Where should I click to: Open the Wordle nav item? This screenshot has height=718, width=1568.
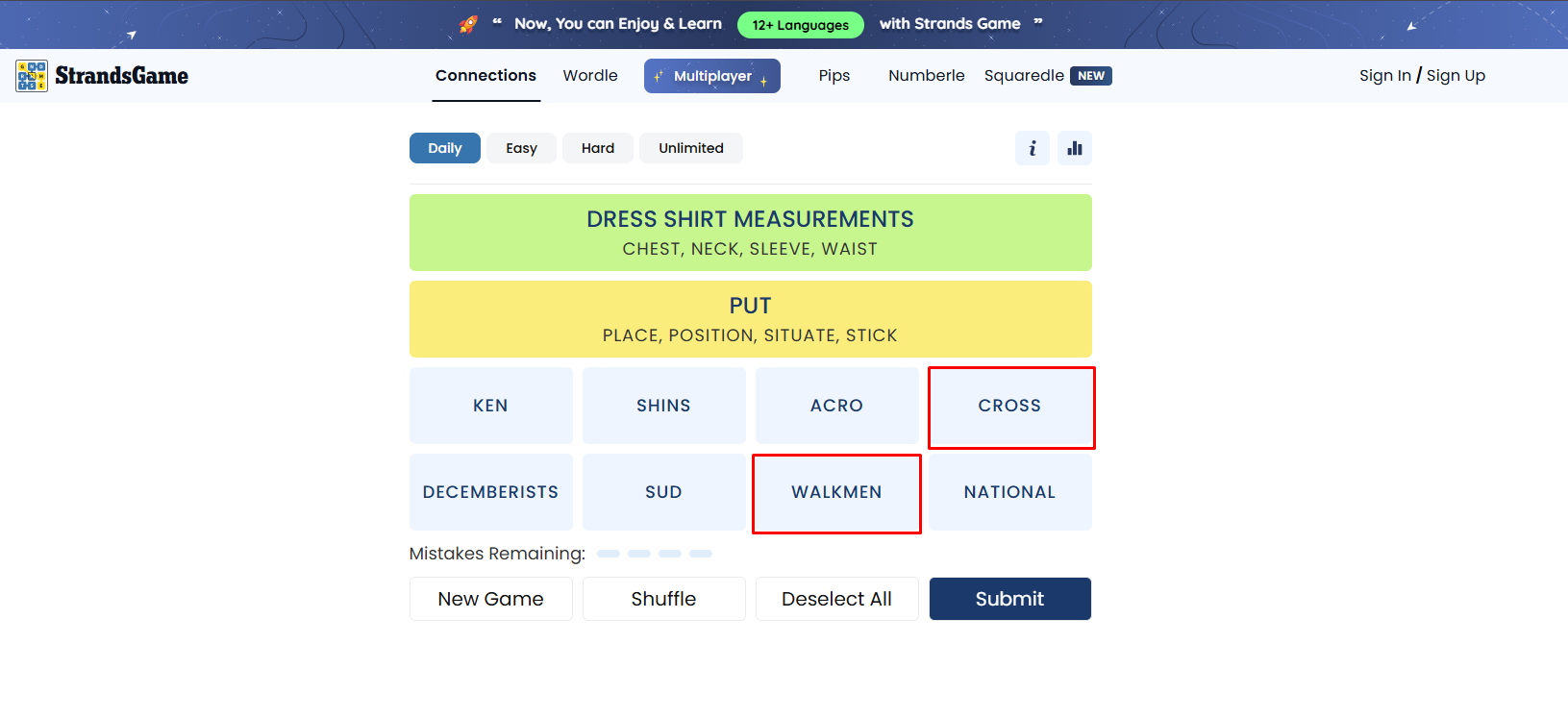pyautogui.click(x=590, y=75)
